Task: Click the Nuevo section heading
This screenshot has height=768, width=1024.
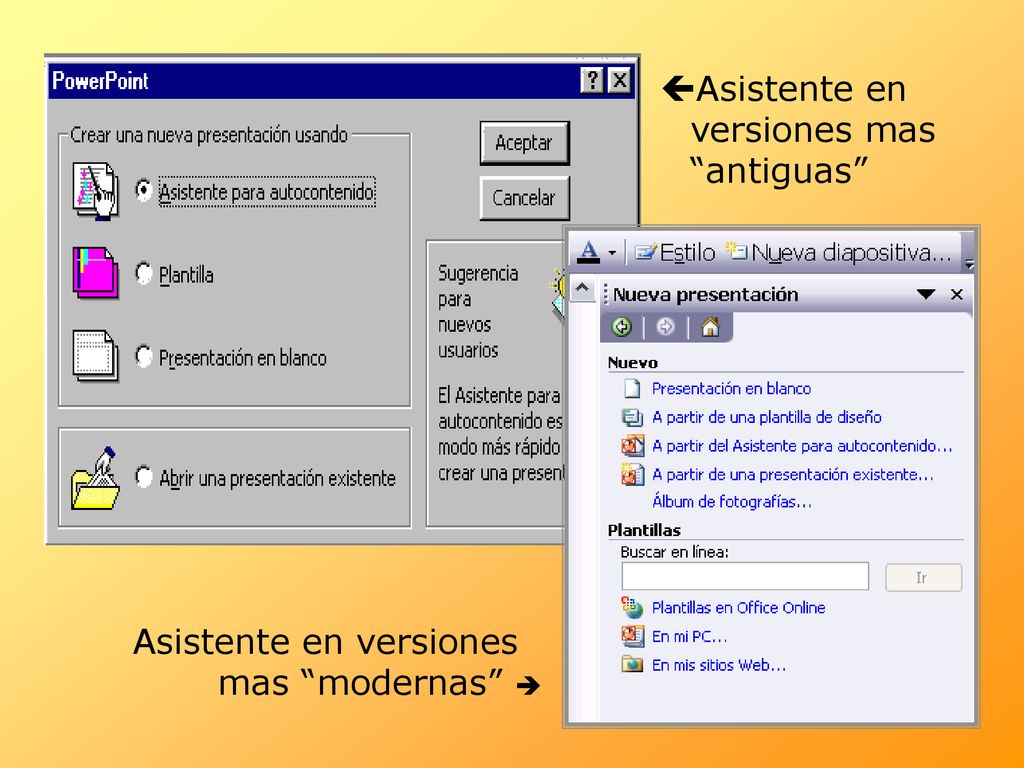Action: point(632,363)
